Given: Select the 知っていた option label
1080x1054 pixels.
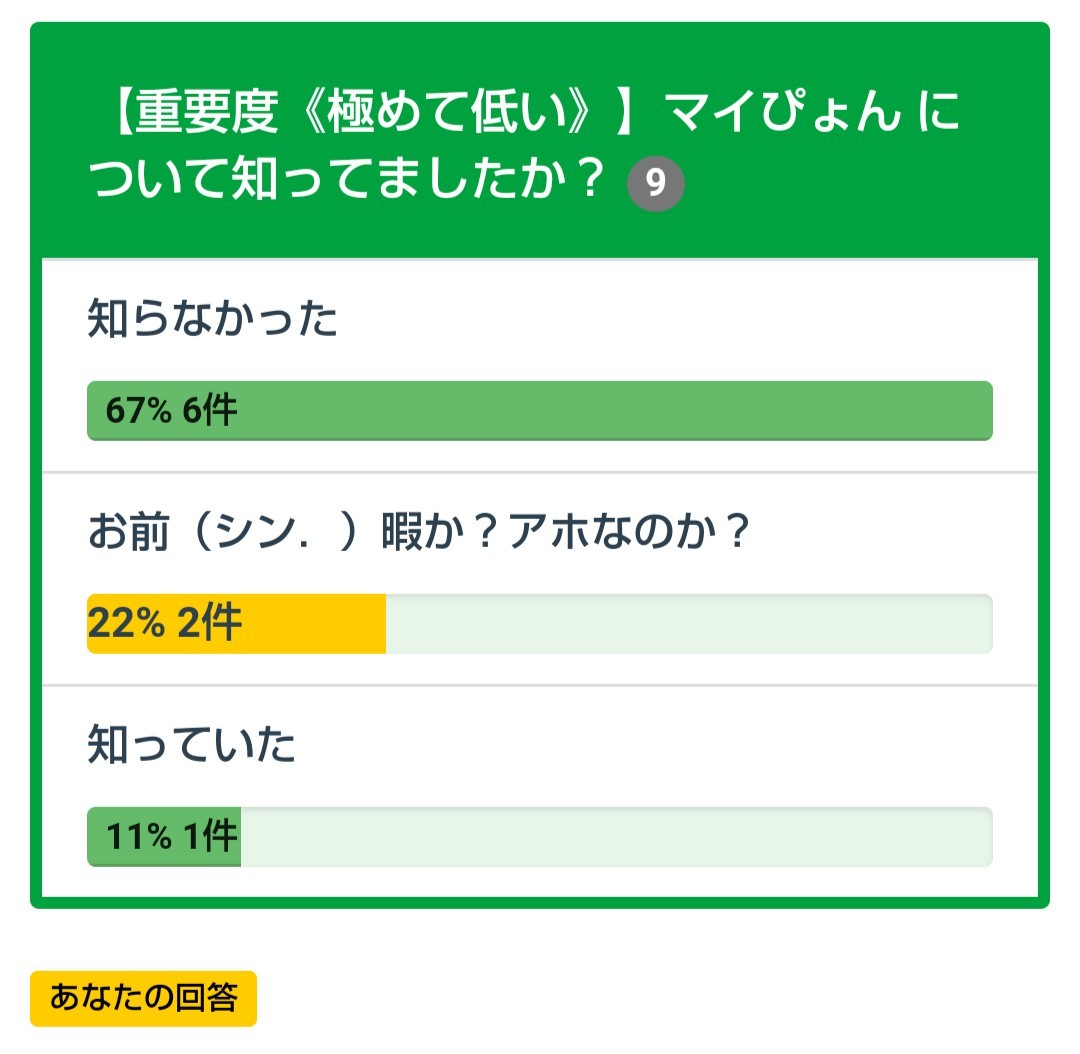Looking at the screenshot, I should (x=191, y=746).
